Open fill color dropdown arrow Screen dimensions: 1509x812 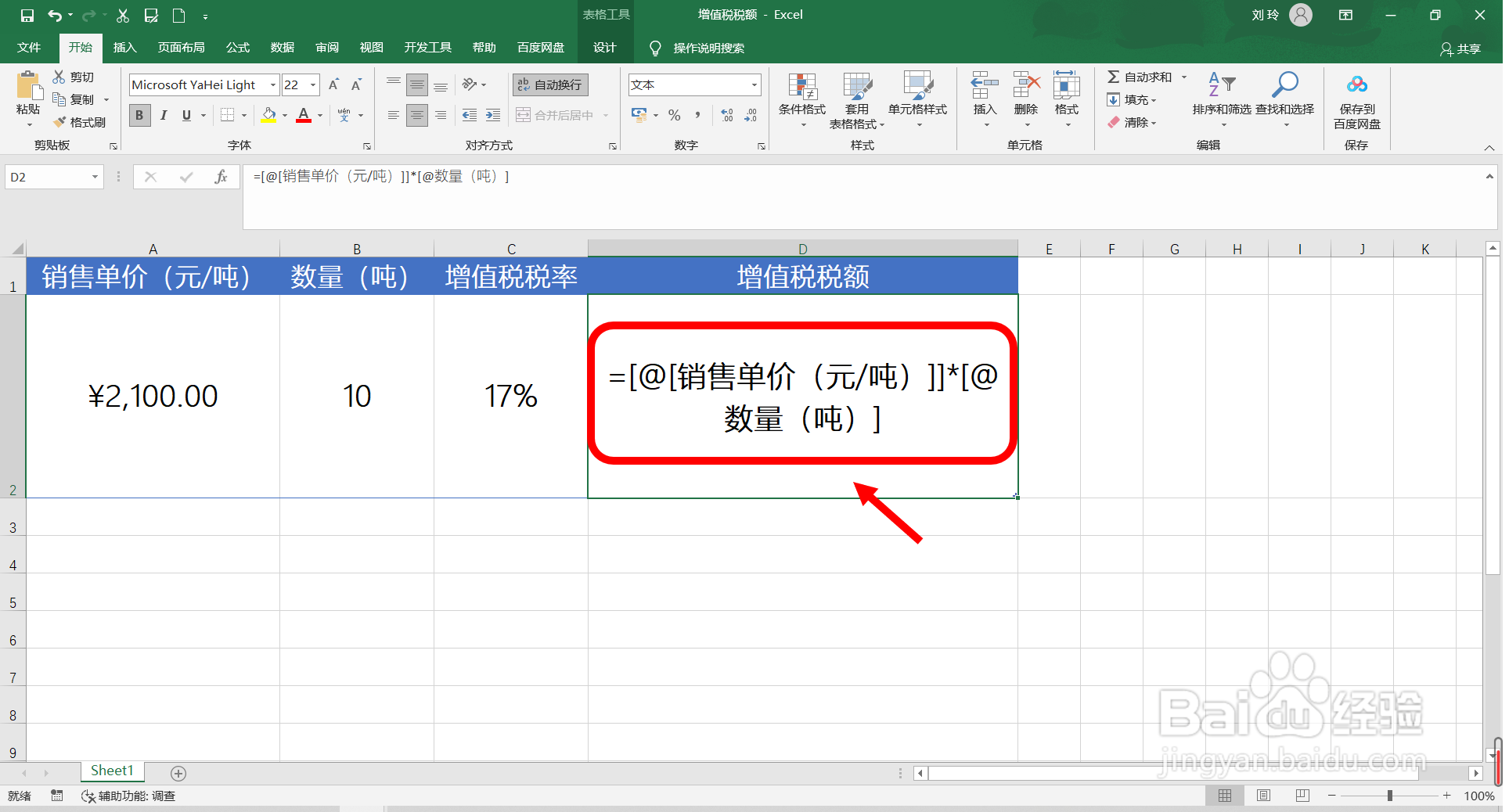(285, 115)
